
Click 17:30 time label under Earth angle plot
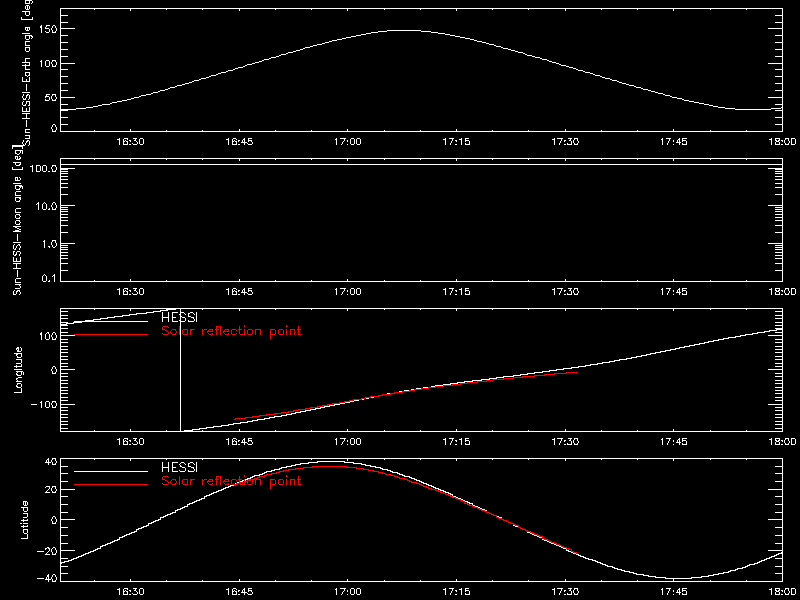[x=565, y=142]
